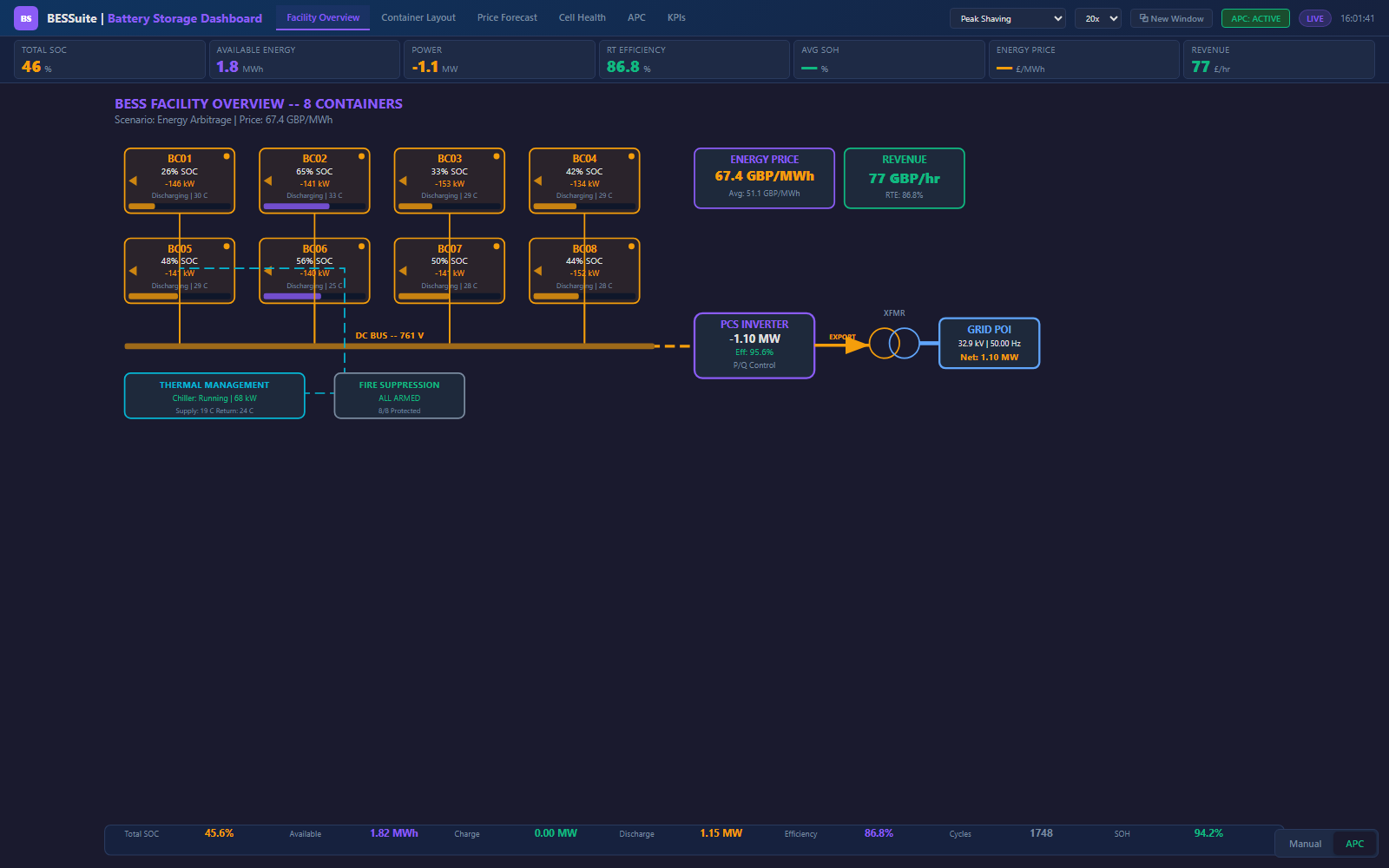Click the status dot on BC02 container card

361,157
